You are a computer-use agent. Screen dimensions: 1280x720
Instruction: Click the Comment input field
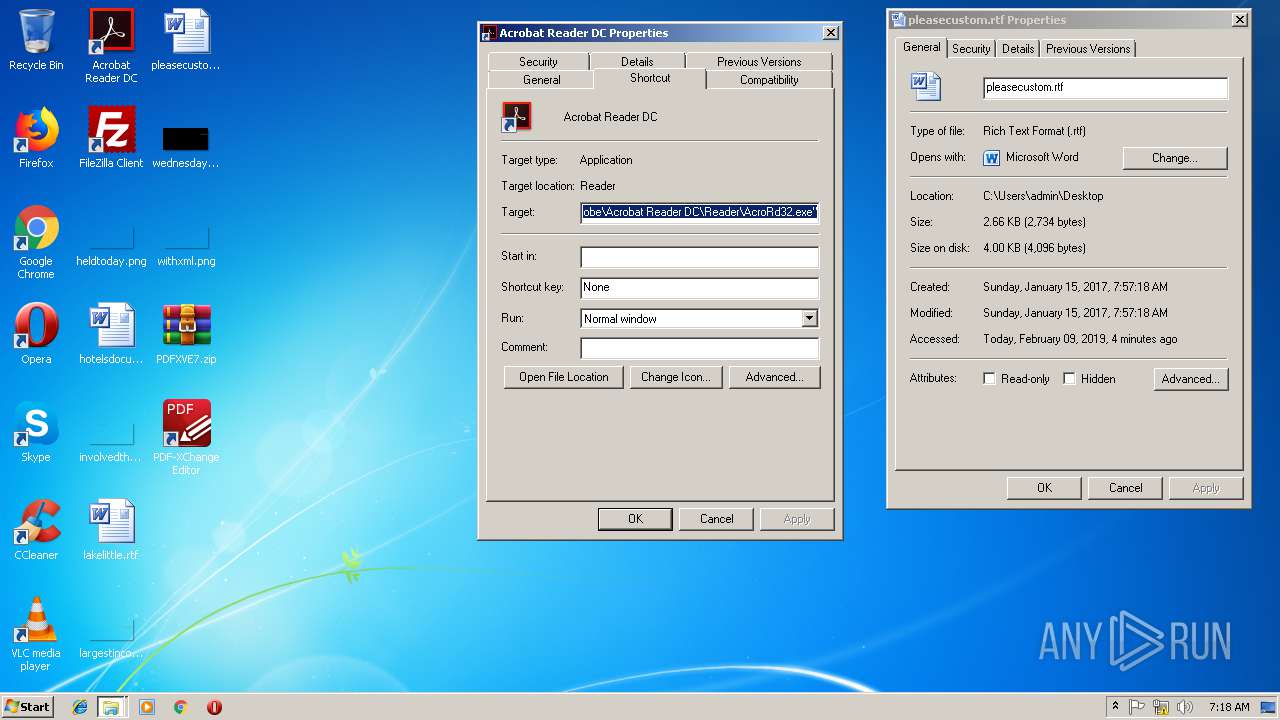pos(700,348)
